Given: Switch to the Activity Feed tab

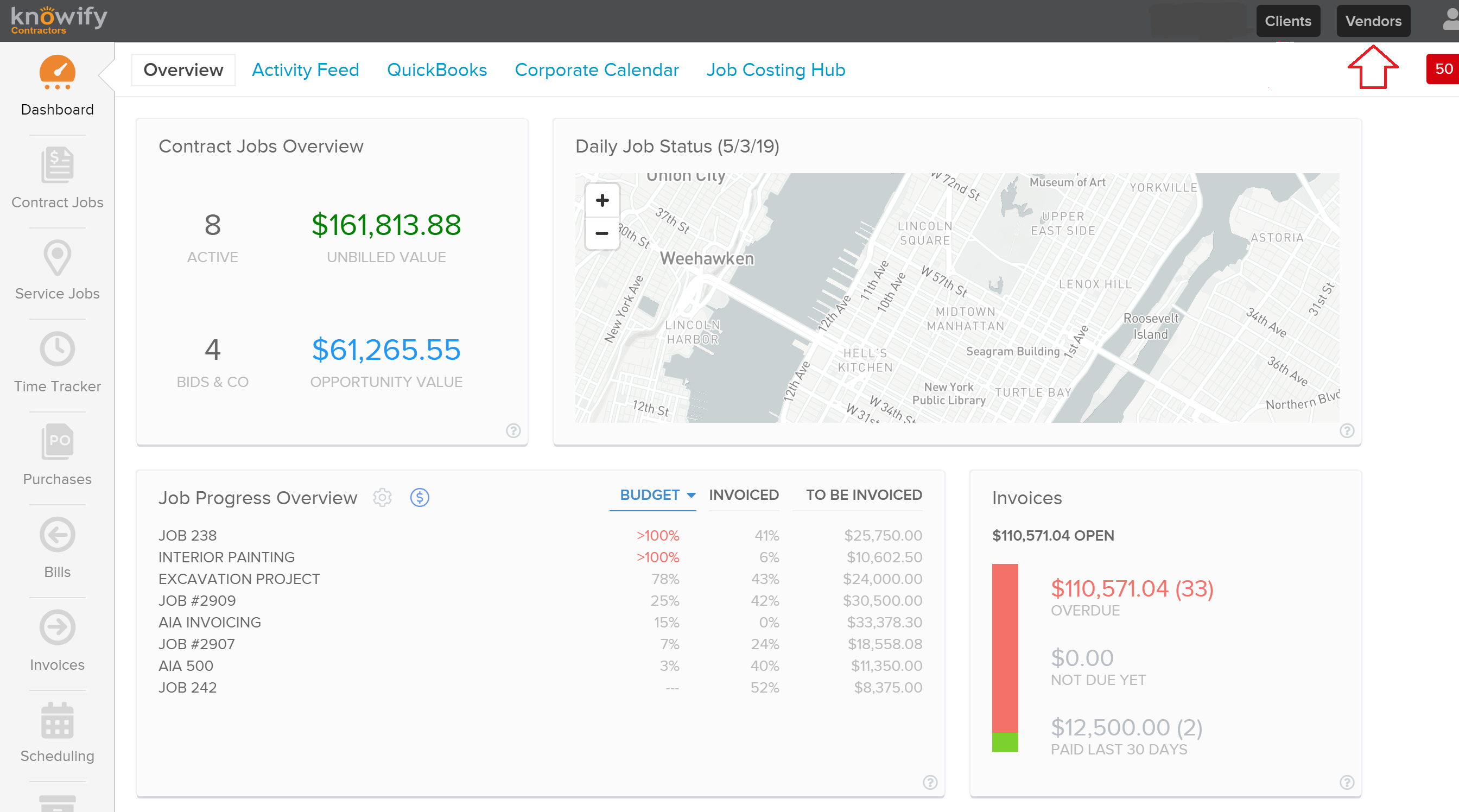Looking at the screenshot, I should pos(305,69).
